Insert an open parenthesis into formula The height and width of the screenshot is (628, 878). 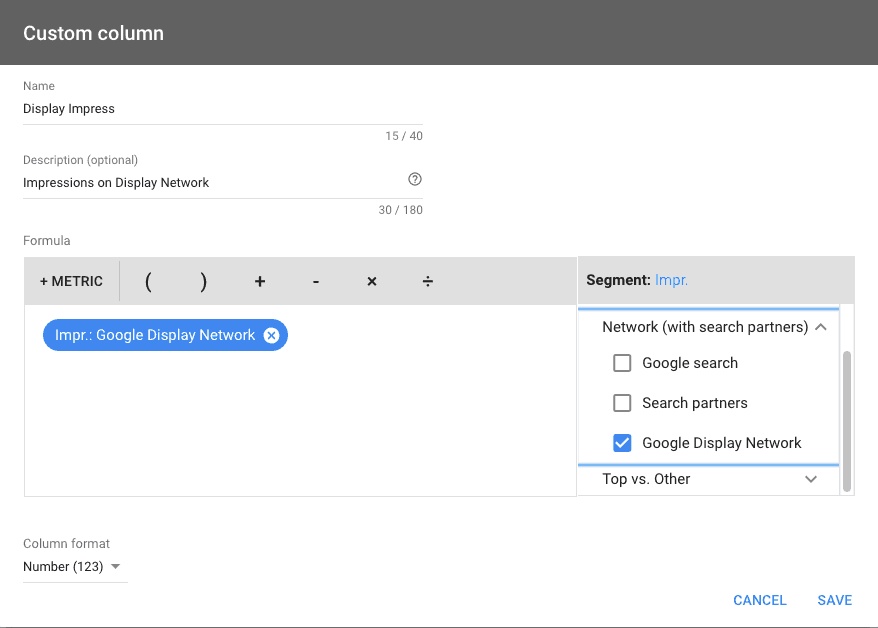(x=148, y=281)
